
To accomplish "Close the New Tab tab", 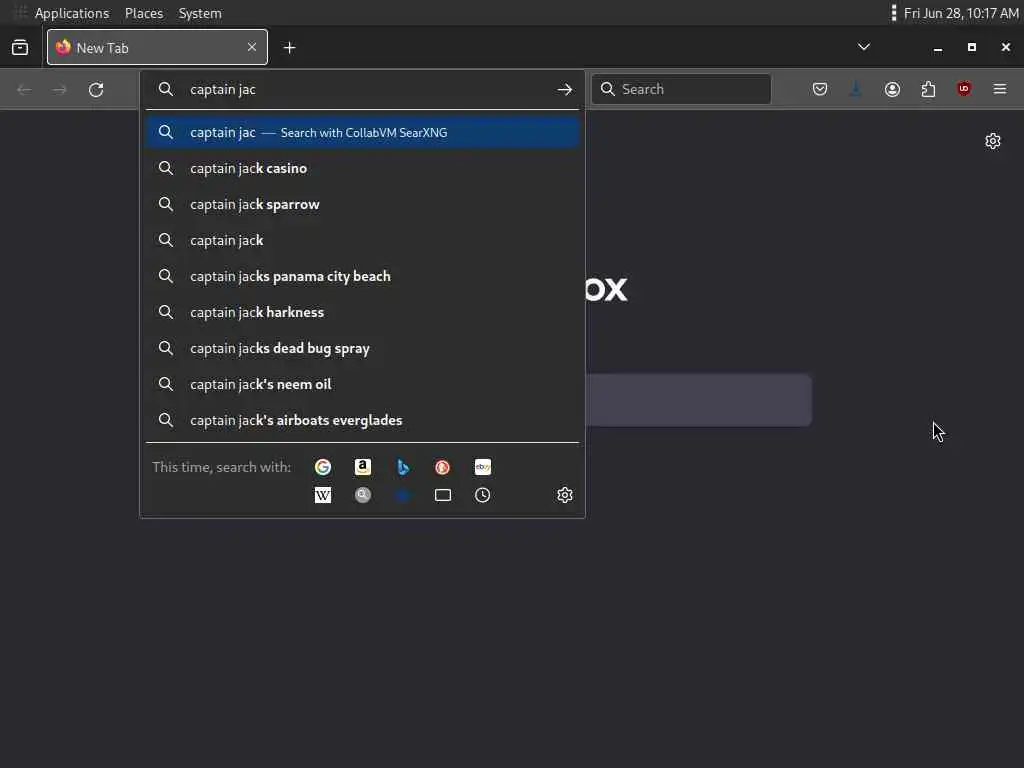I will (x=252, y=47).
